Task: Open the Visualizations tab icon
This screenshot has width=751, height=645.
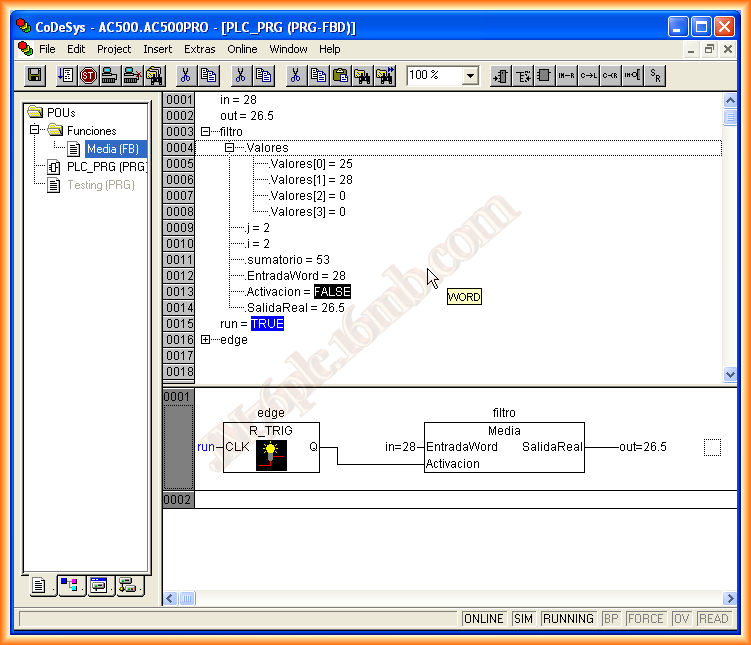Action: click(x=99, y=587)
